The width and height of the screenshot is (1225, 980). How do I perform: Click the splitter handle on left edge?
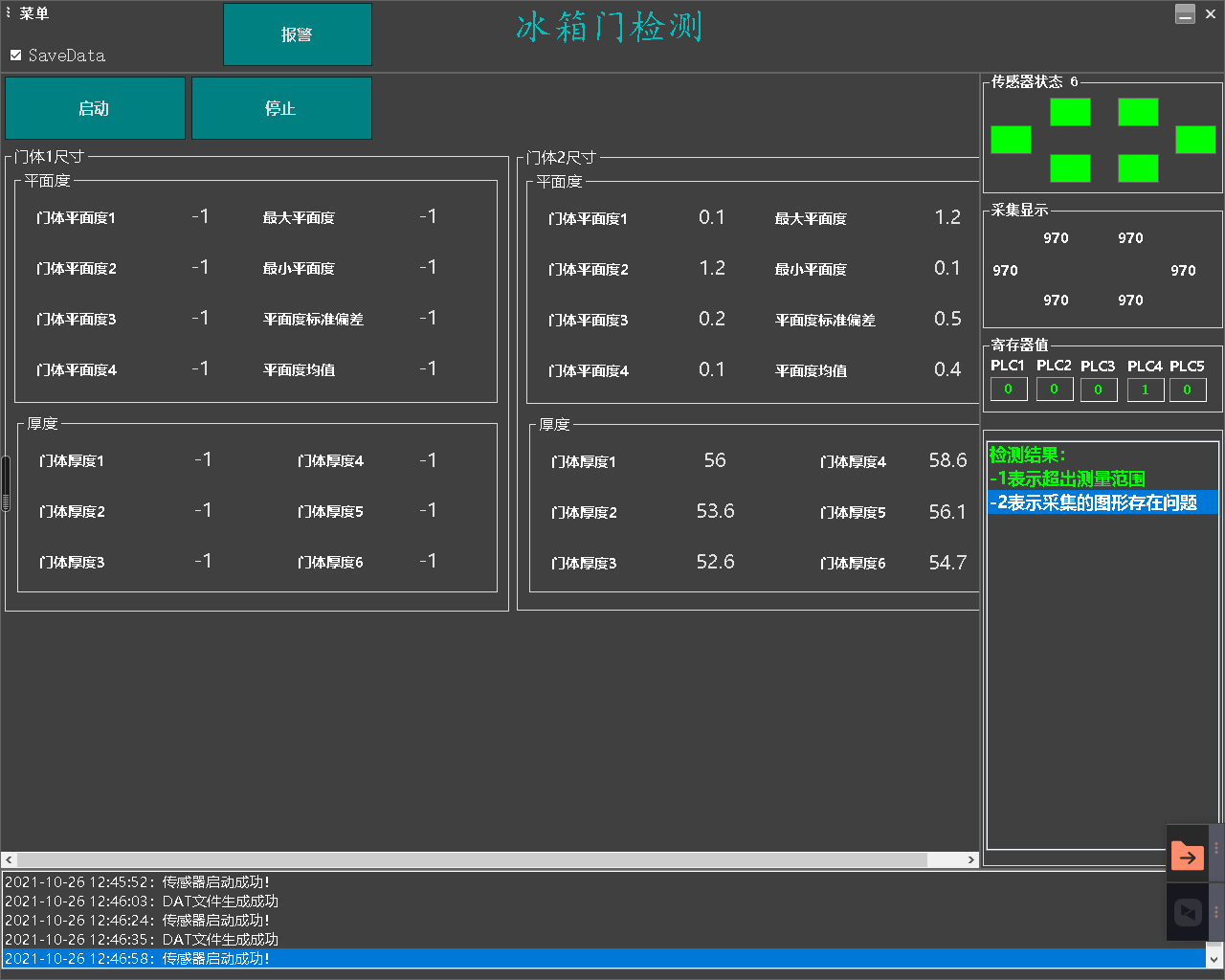[6, 483]
